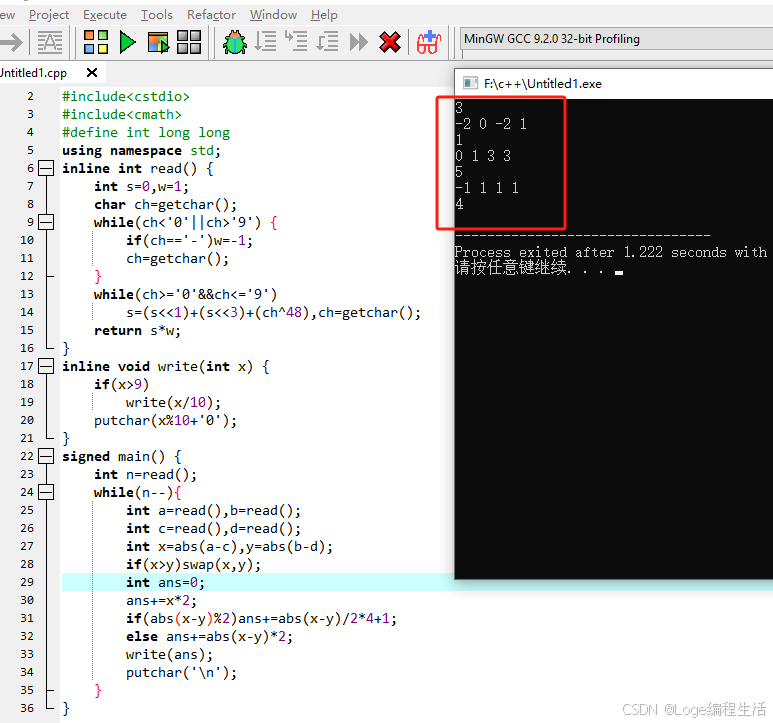Click the 'if(x>y)swap(x,y);' line
Viewport: 773px width, 723px height.
[194, 564]
